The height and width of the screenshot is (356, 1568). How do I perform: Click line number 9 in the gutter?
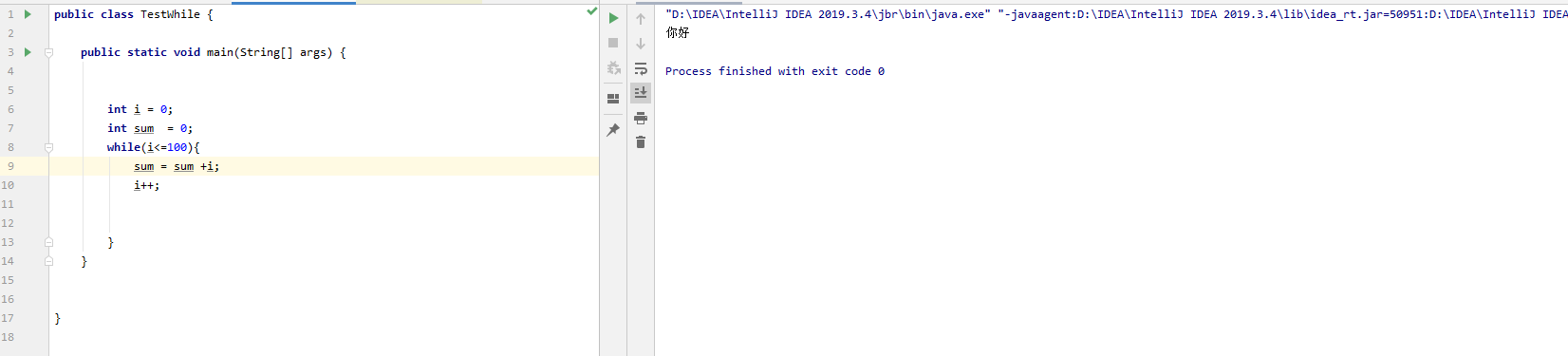tap(11, 166)
